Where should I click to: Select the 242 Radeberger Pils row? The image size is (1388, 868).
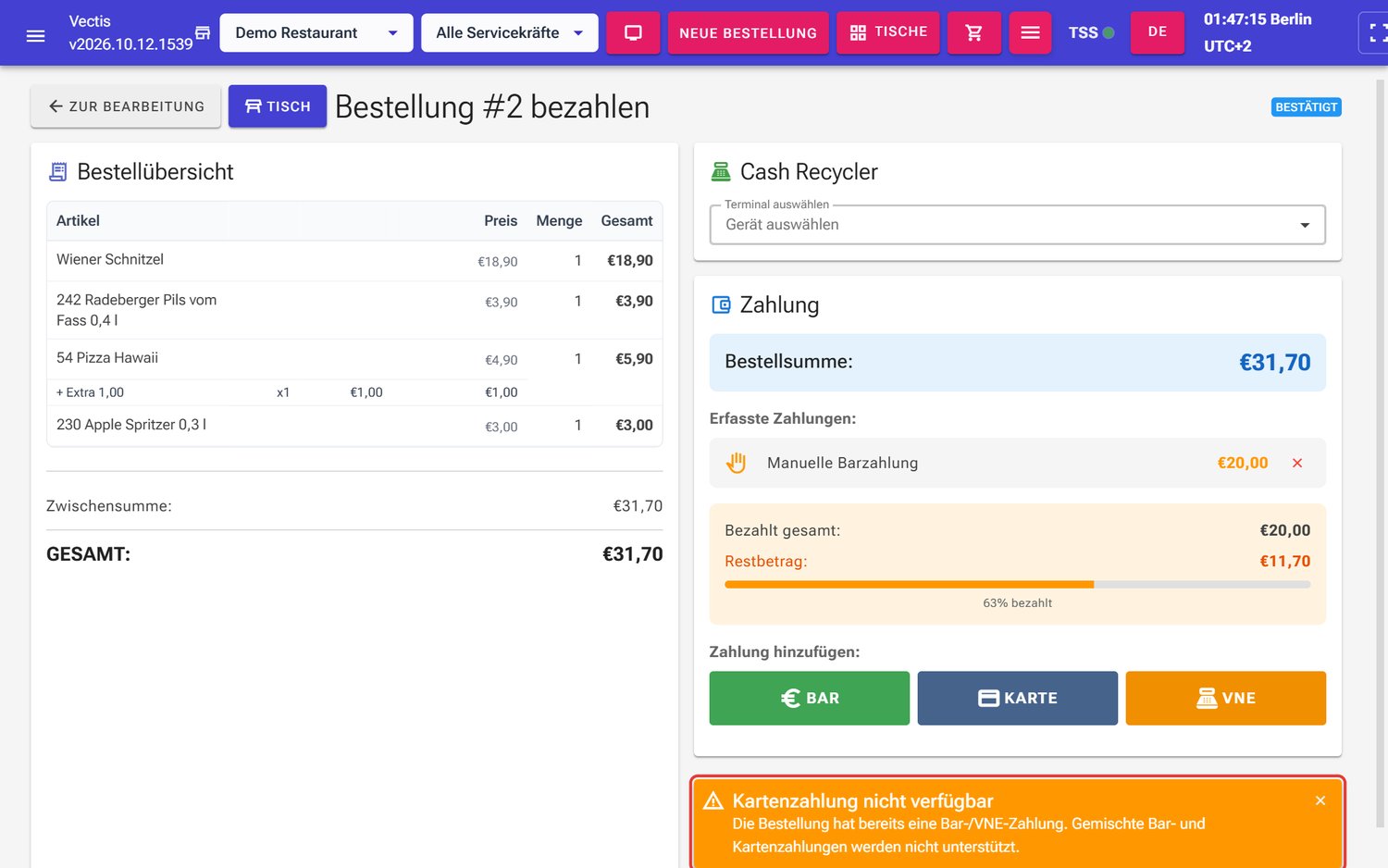354,310
